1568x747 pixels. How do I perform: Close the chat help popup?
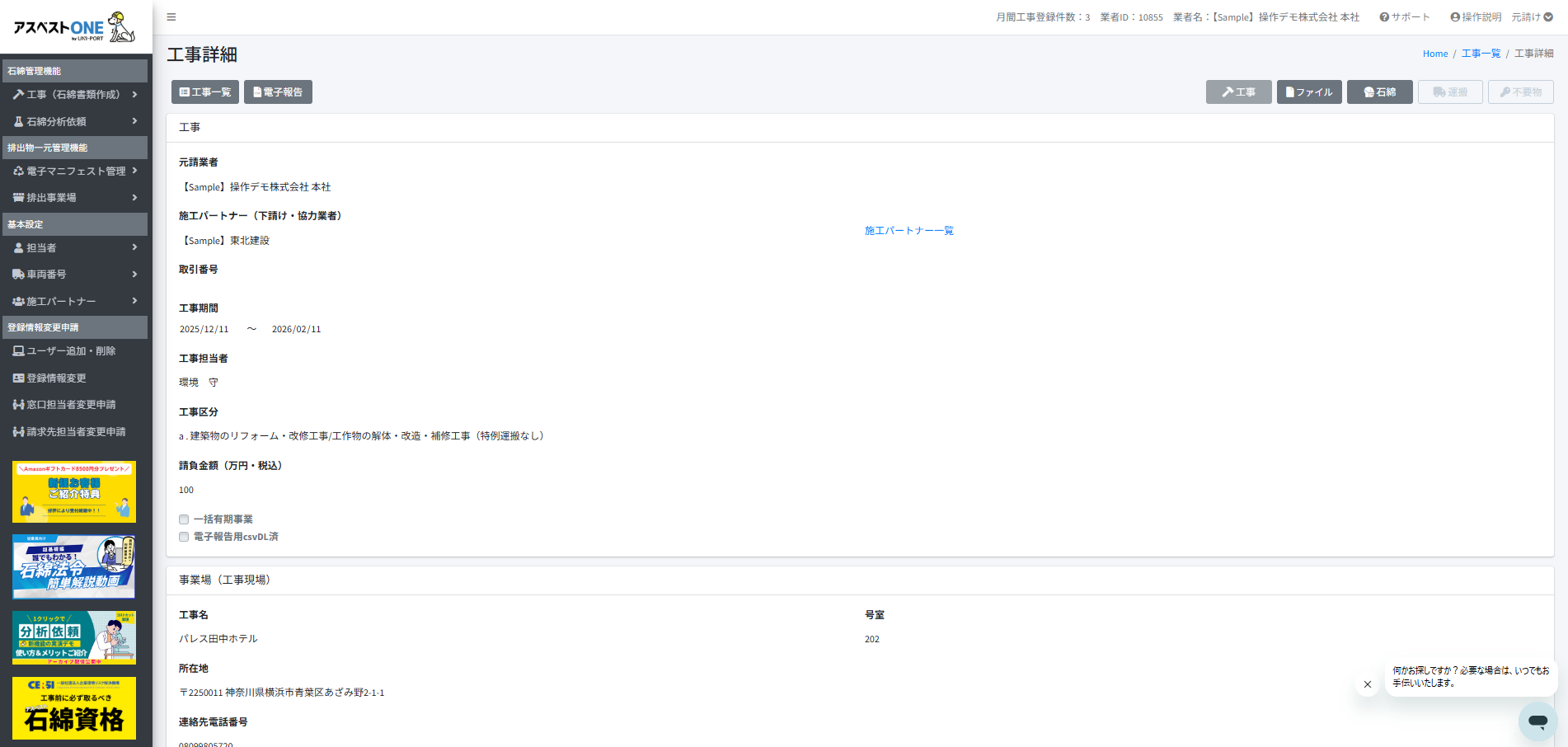coord(1367,684)
